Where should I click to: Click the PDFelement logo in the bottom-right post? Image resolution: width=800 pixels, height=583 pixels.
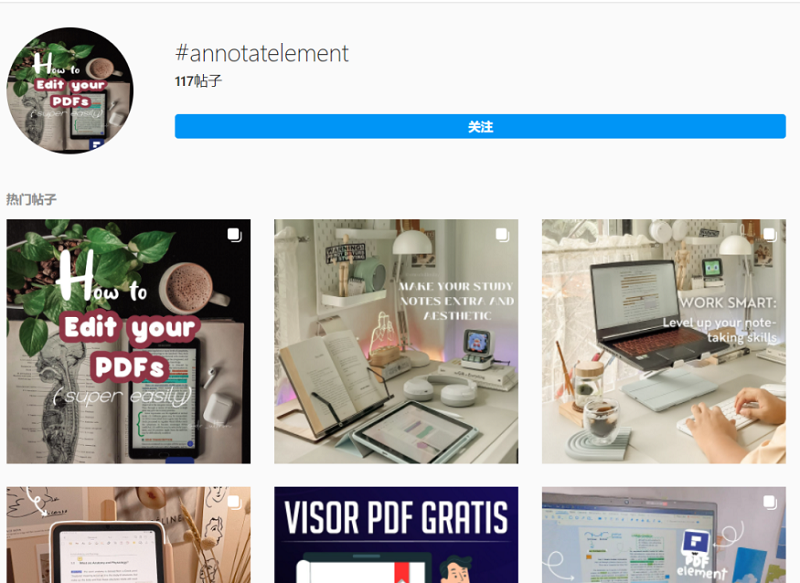(696, 543)
